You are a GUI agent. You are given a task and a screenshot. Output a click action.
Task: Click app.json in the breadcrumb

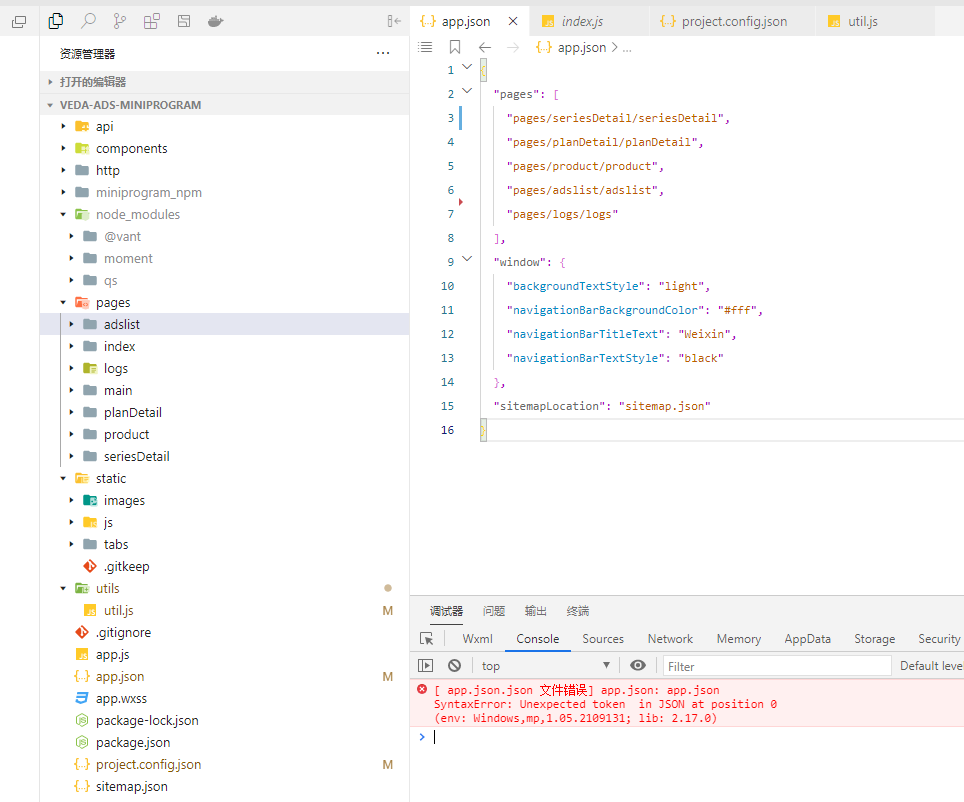click(x=582, y=47)
